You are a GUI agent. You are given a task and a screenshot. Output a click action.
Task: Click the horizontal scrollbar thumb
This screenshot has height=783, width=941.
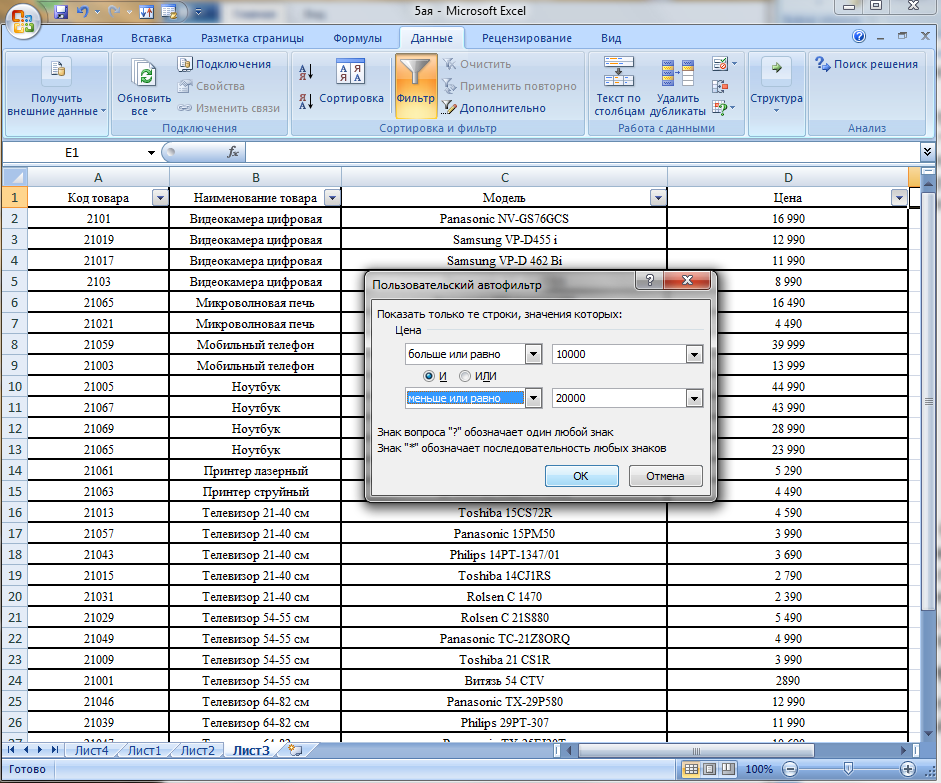[x=696, y=750]
